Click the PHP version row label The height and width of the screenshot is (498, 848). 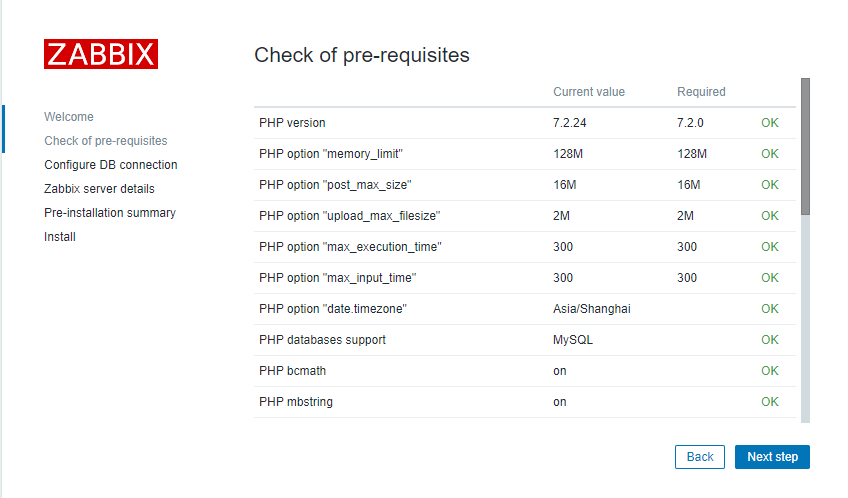(292, 123)
